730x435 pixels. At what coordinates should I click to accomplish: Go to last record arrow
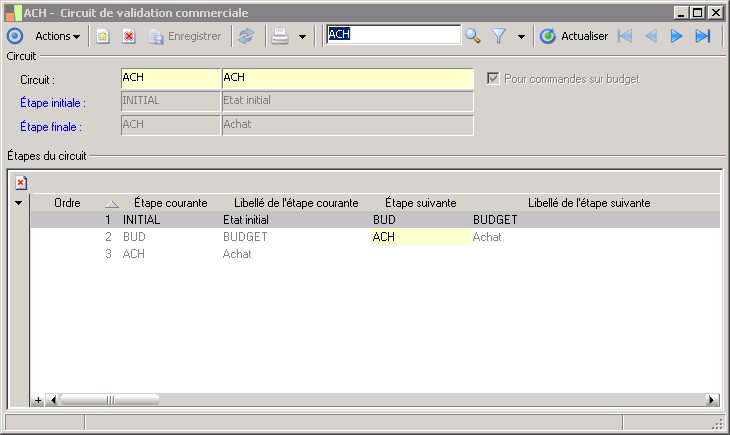point(703,36)
